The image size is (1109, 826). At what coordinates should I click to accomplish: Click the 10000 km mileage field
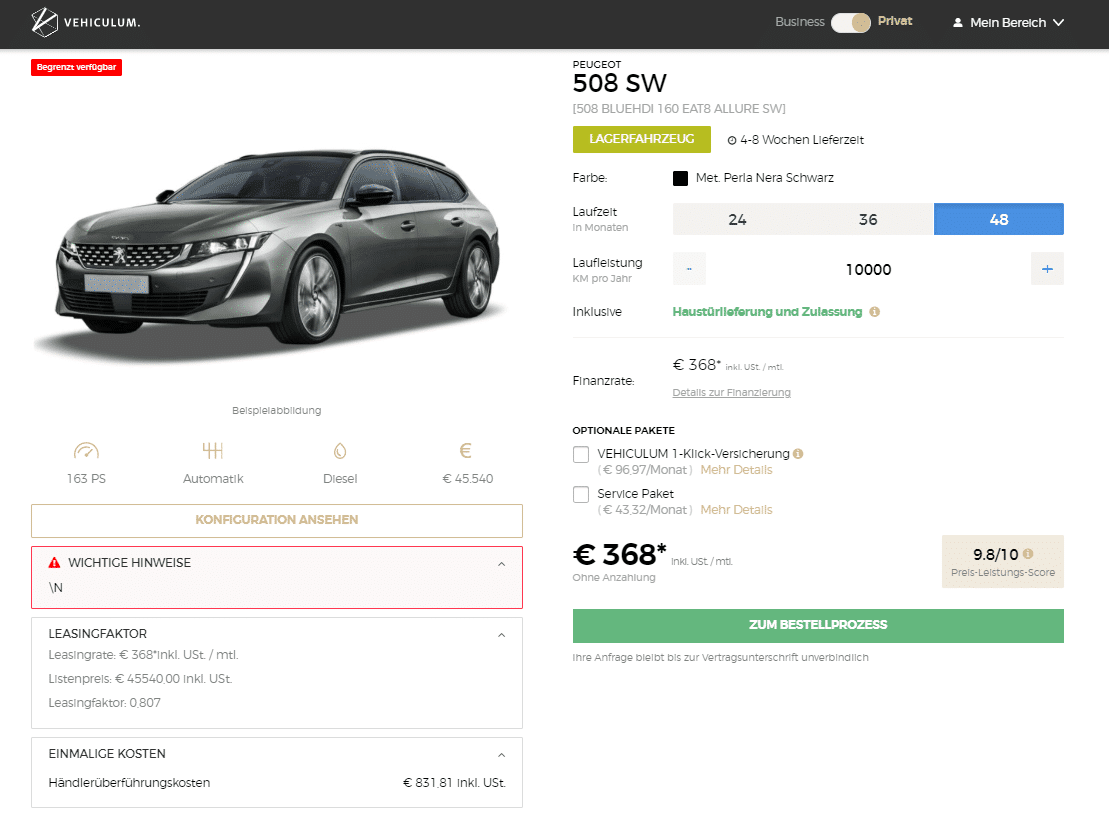pos(869,269)
